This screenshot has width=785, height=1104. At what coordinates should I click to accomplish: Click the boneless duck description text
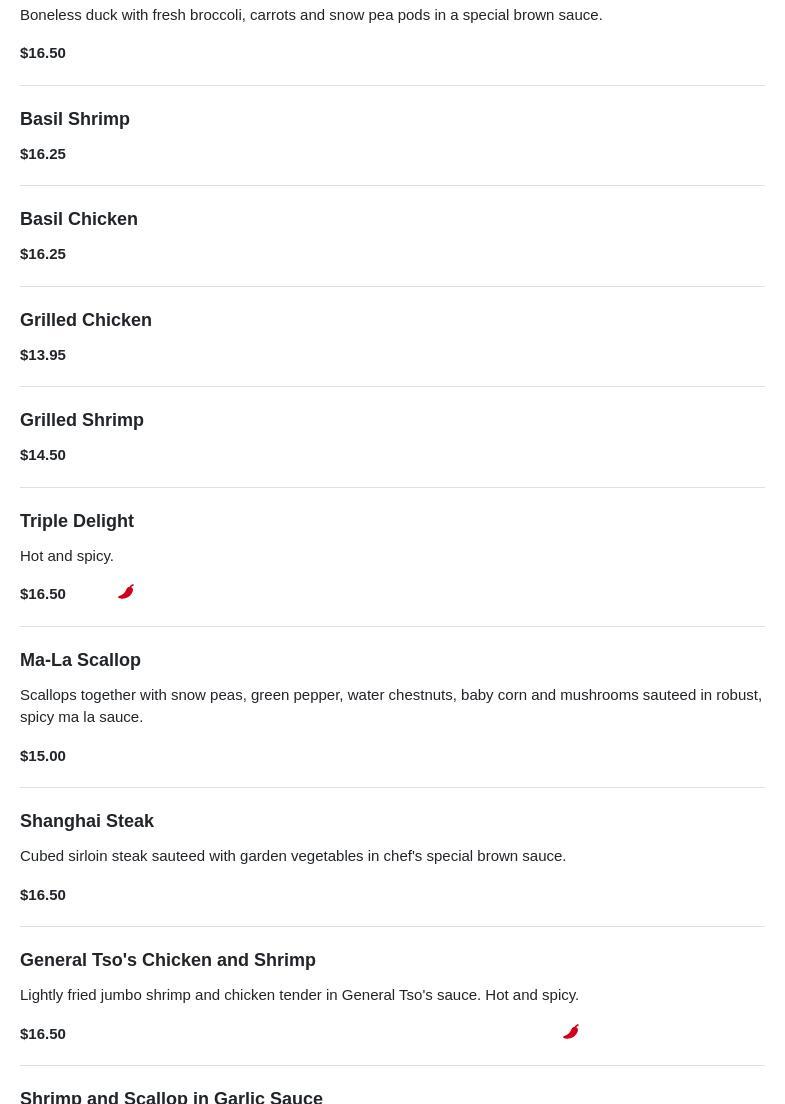(311, 15)
